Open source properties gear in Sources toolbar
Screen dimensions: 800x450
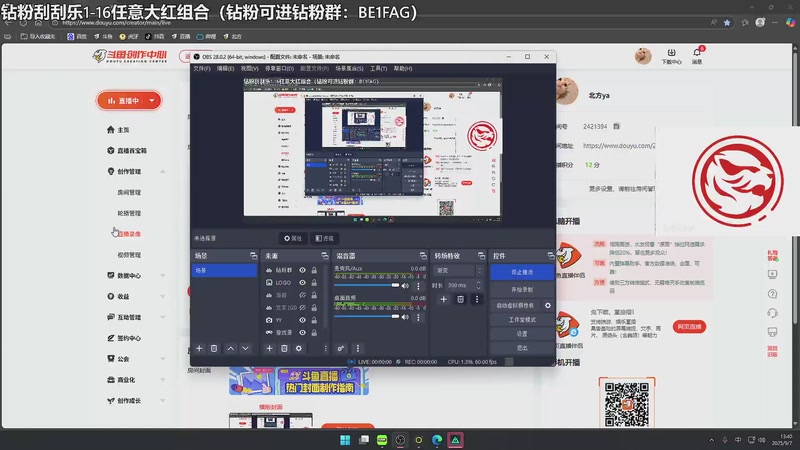click(299, 348)
